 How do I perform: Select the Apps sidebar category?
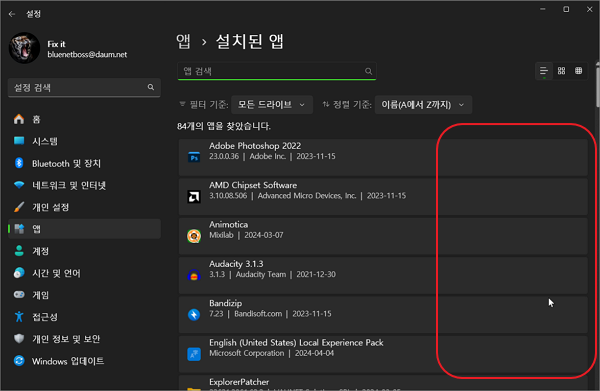point(84,229)
